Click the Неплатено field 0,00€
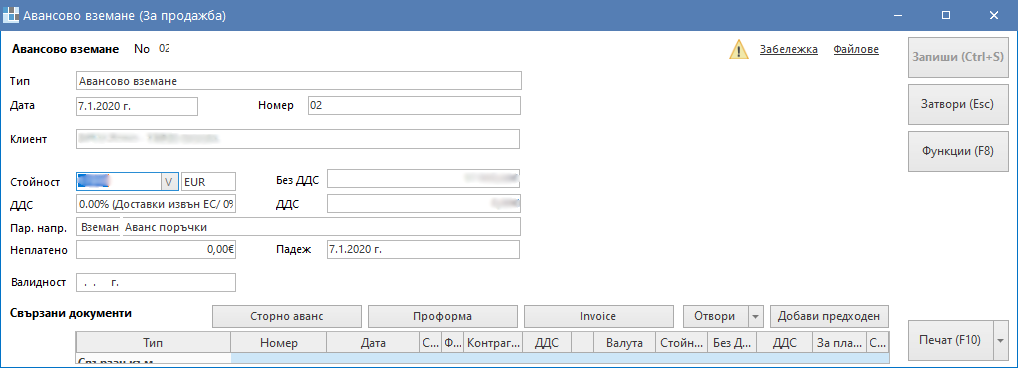The height and width of the screenshot is (368, 1018). click(156, 249)
